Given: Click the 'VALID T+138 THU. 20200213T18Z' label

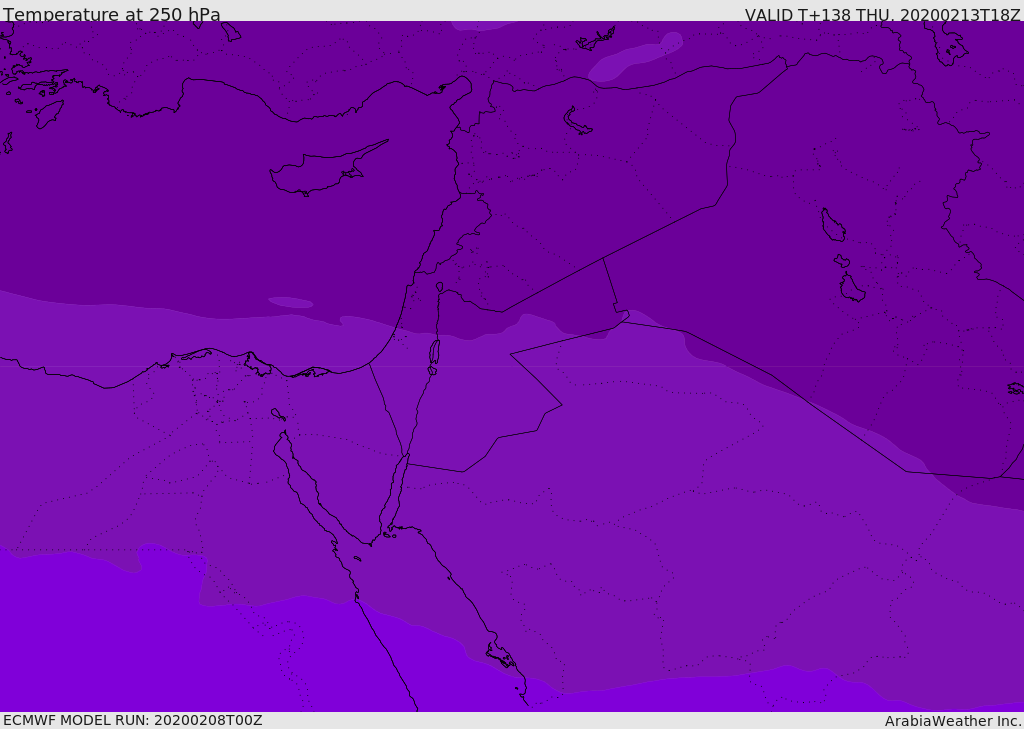Looking at the screenshot, I should click(x=882, y=15).
